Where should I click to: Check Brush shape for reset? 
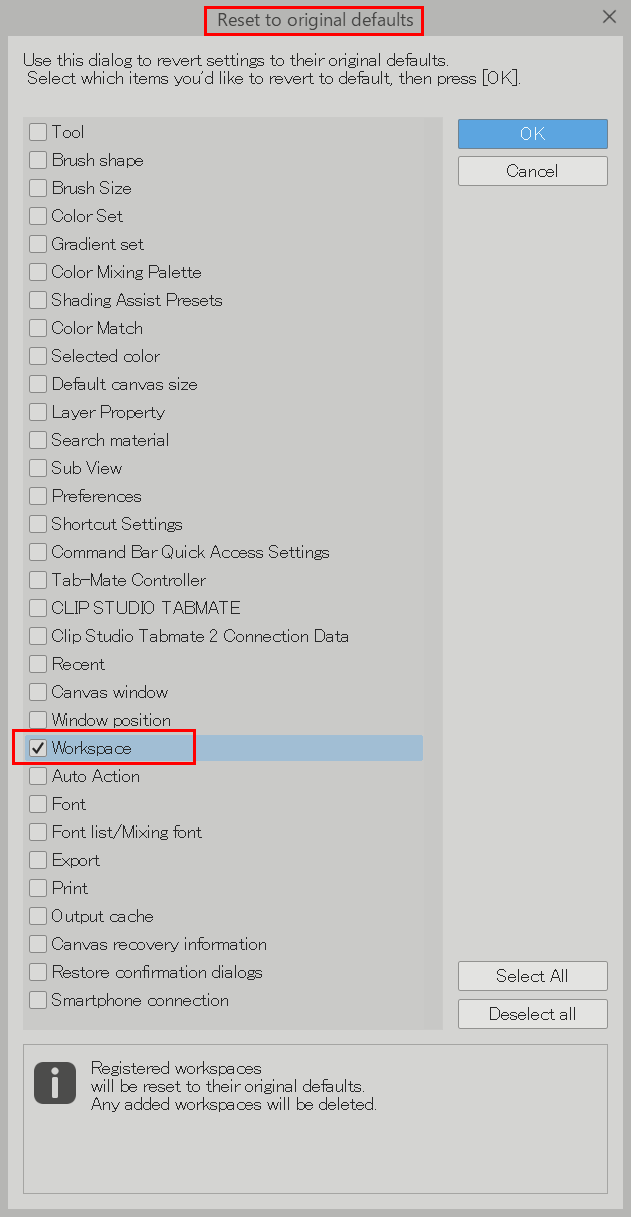37,160
